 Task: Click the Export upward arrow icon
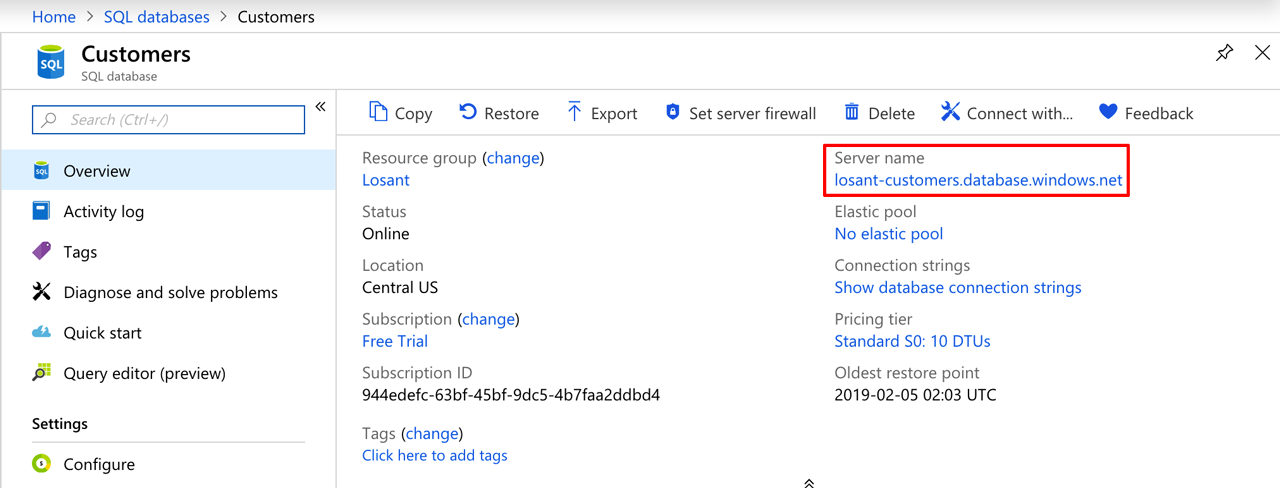[574, 112]
